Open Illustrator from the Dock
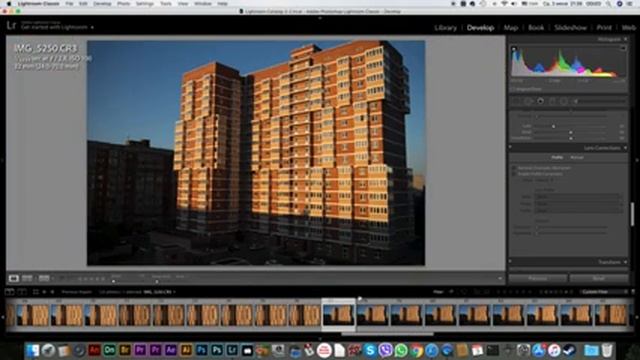The image size is (640, 360). 186,350
